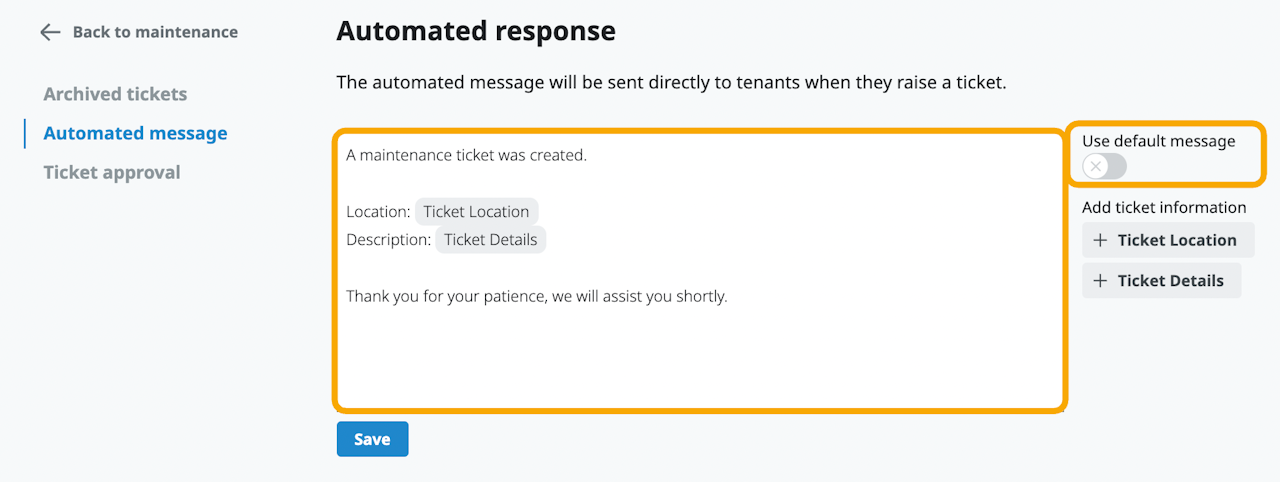
Task: Go to the Ticket approval section
Action: click(112, 172)
